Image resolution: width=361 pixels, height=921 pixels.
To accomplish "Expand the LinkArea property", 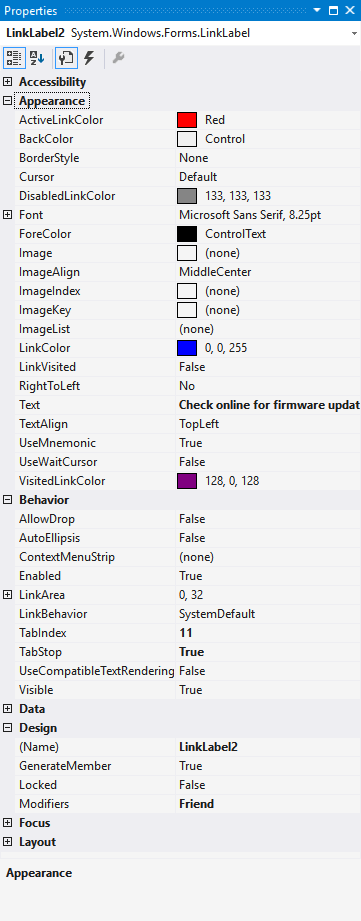I will click(x=8, y=595).
